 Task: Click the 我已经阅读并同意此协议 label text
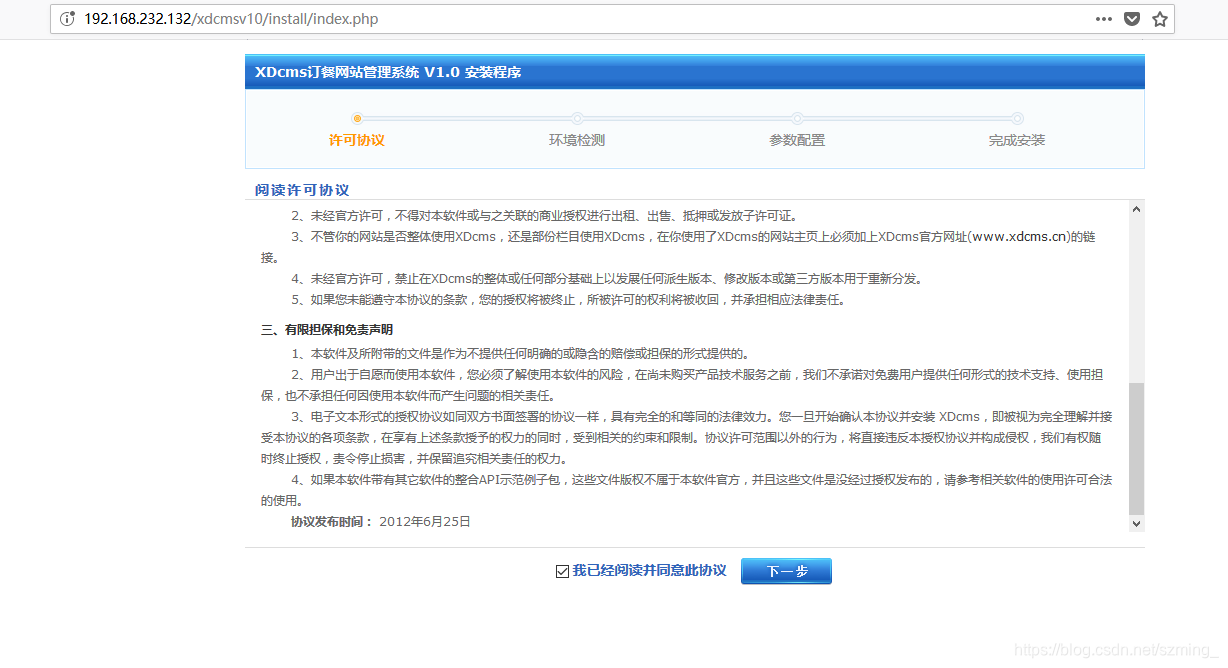[649, 570]
